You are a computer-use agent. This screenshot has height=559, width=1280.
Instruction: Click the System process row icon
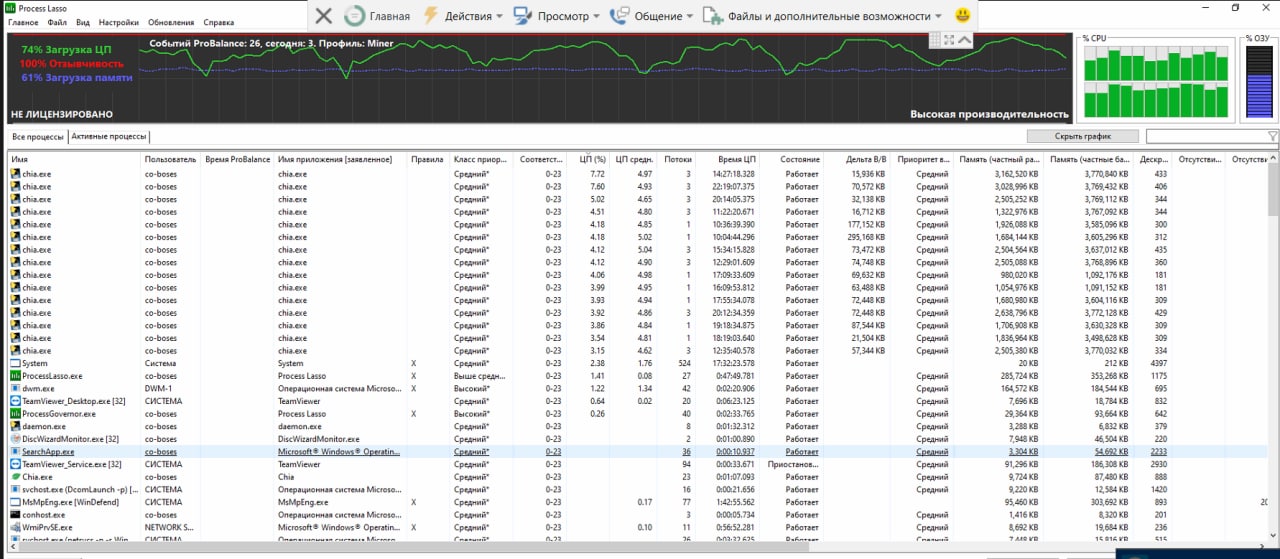click(x=15, y=363)
